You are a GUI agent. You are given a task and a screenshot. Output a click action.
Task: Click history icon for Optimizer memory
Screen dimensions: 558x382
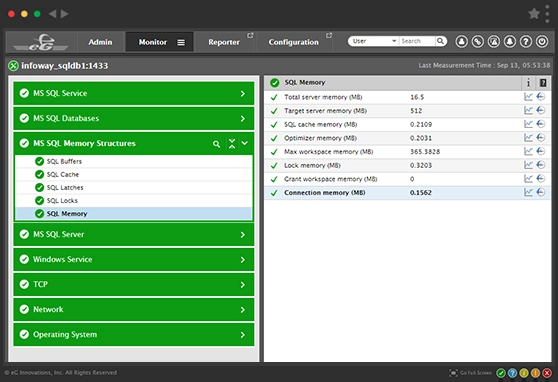click(x=541, y=137)
